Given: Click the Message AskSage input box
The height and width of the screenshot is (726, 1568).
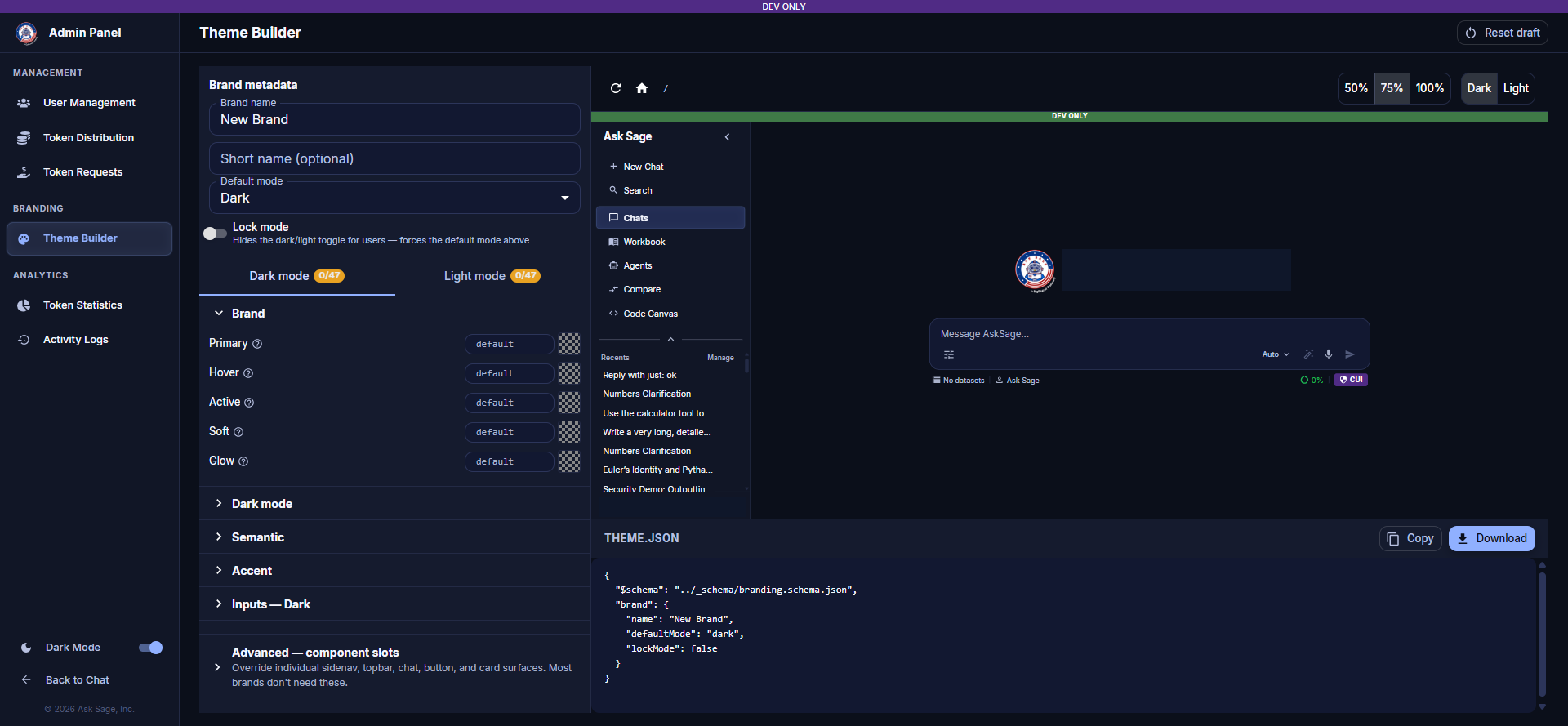Looking at the screenshot, I should click(x=1149, y=334).
